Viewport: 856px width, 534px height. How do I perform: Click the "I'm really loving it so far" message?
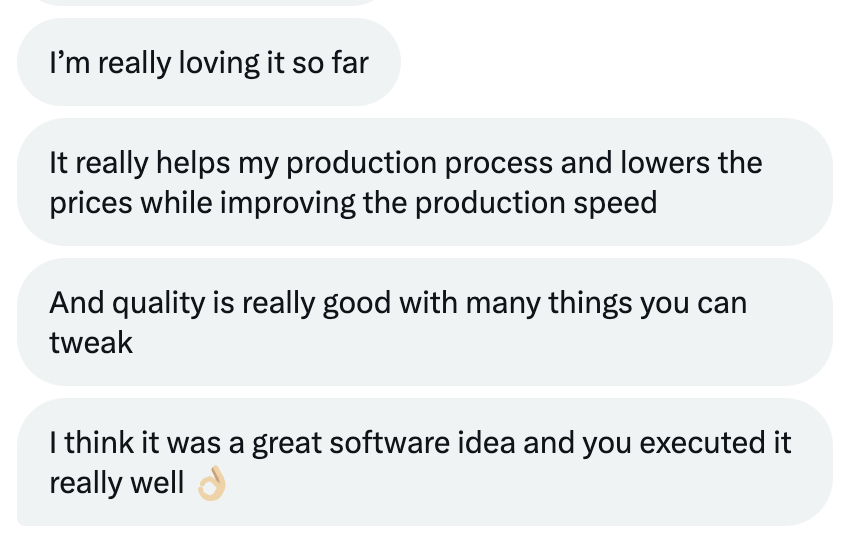[x=209, y=64]
